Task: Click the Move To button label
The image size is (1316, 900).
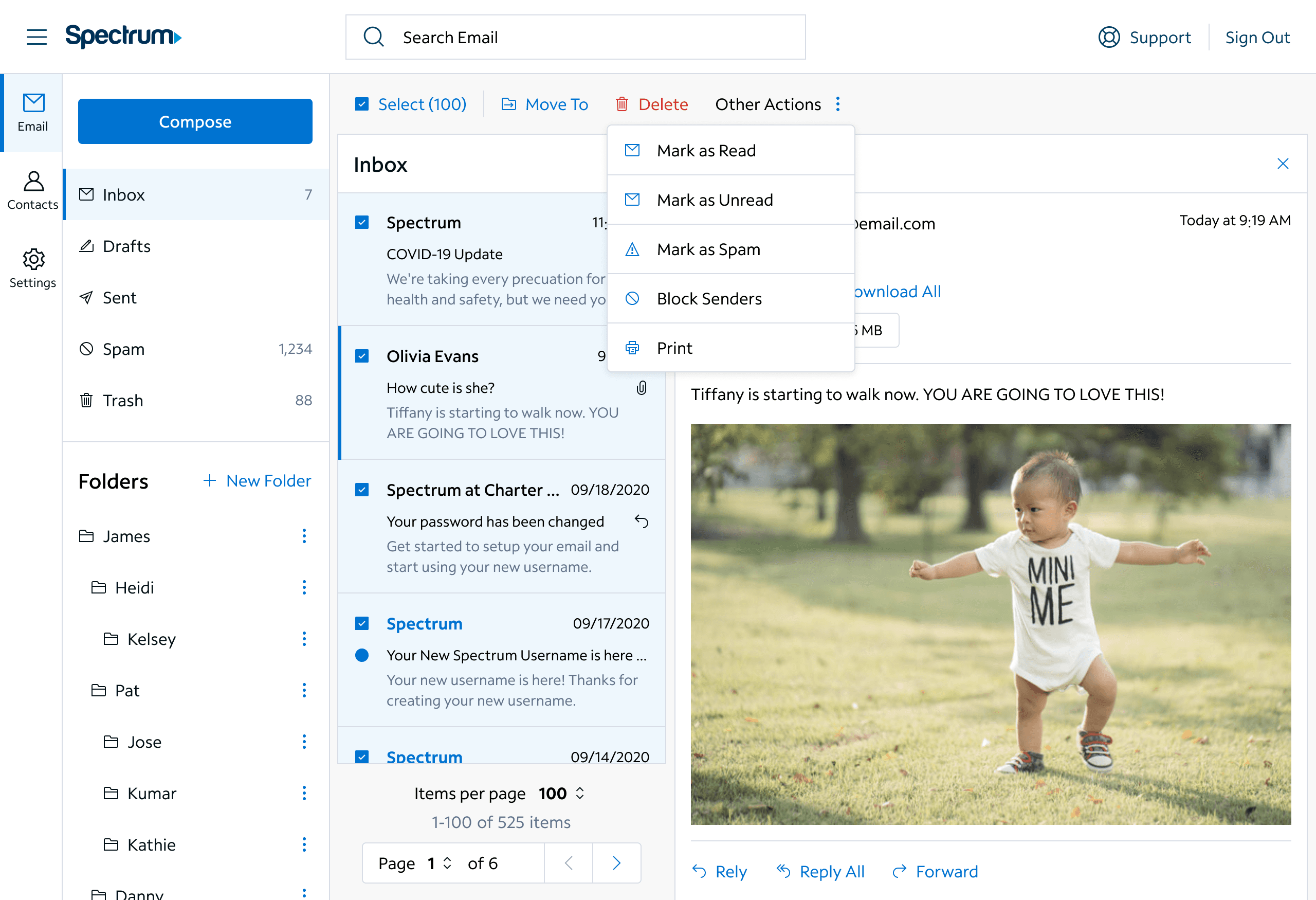Action: 557,104
